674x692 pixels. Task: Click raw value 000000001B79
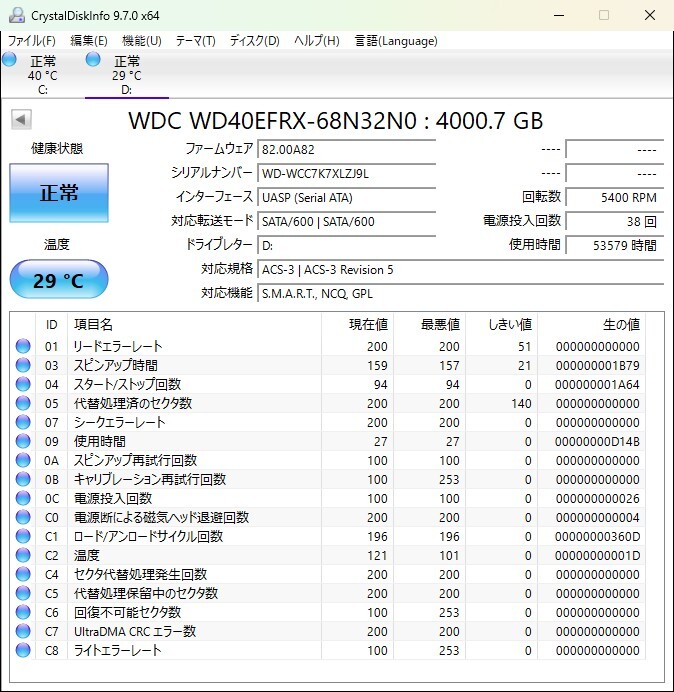tap(597, 365)
